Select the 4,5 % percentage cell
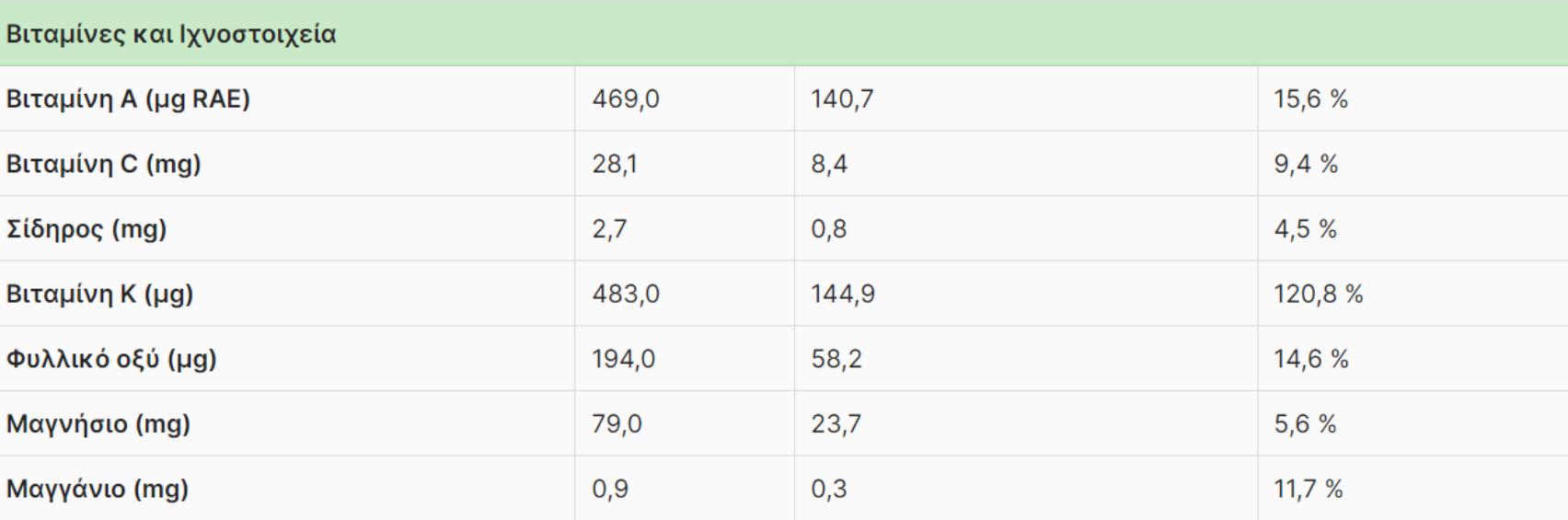Viewport: 1568px width, 520px height. (1305, 229)
